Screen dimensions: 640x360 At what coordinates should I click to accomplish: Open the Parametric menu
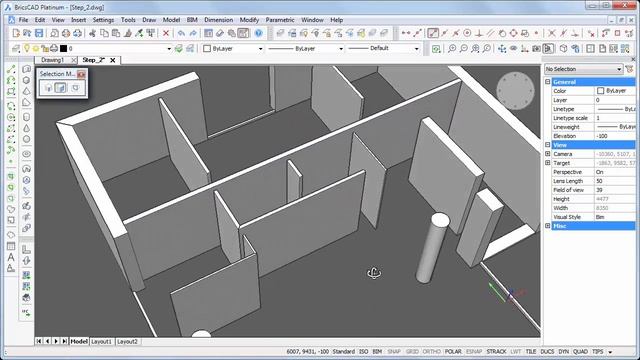[x=280, y=20]
